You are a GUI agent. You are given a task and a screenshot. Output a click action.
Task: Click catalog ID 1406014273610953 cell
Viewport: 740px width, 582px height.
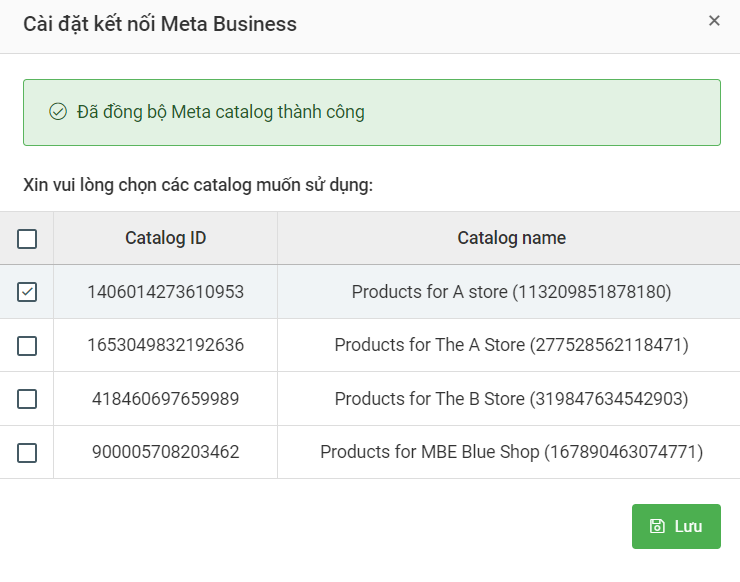[166, 292]
